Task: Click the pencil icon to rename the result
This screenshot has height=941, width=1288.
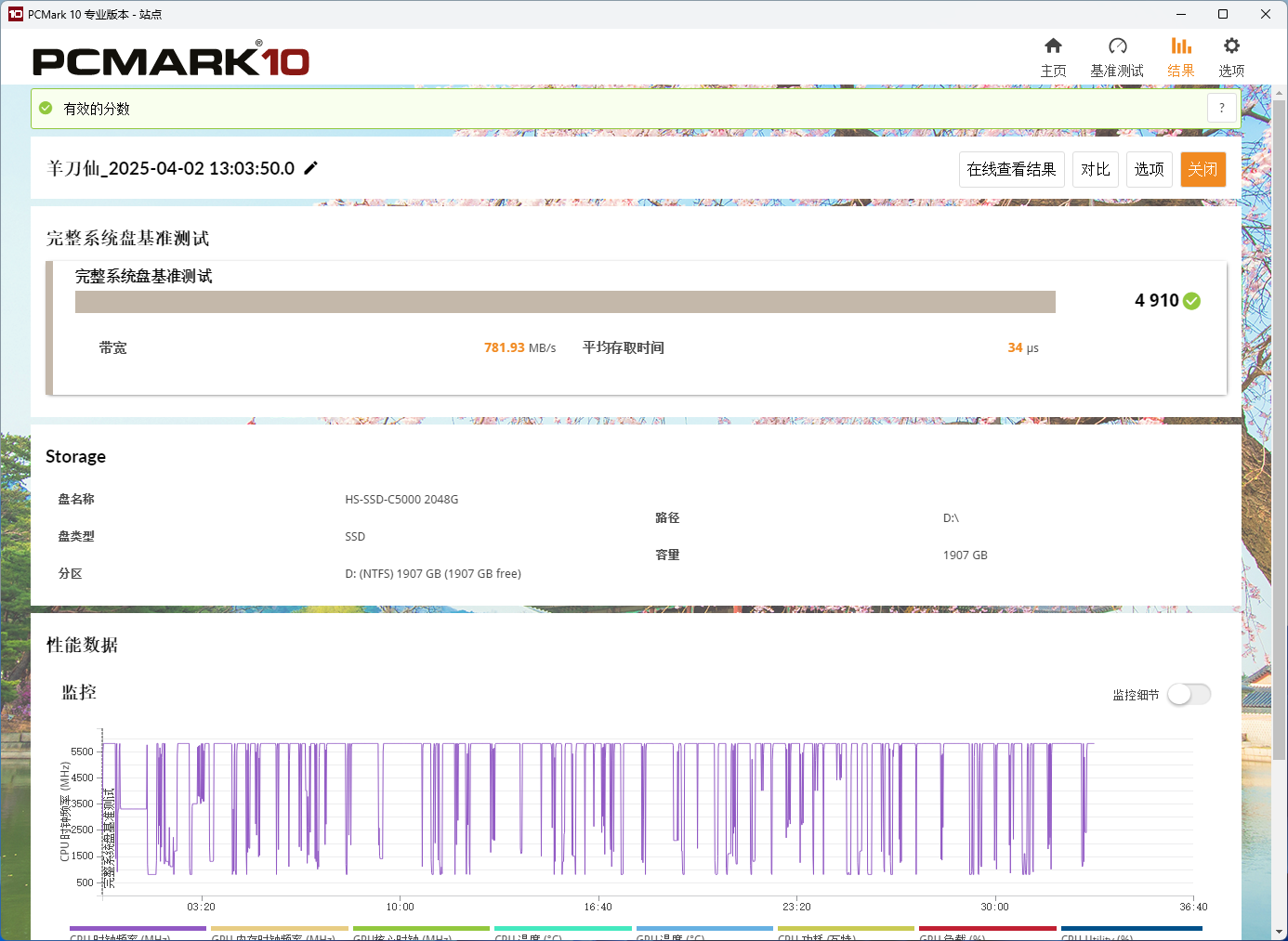Action: pyautogui.click(x=311, y=168)
